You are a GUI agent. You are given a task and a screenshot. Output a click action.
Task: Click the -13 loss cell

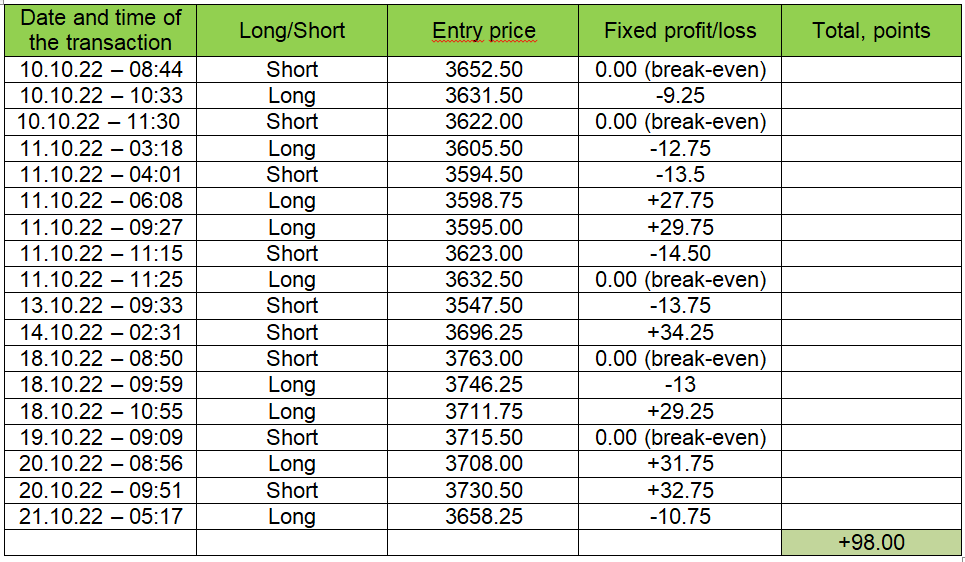680,385
